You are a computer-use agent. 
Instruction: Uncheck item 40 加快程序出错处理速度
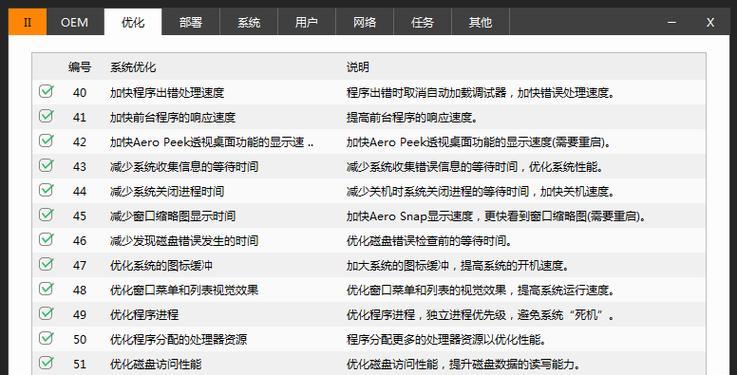[x=46, y=91]
